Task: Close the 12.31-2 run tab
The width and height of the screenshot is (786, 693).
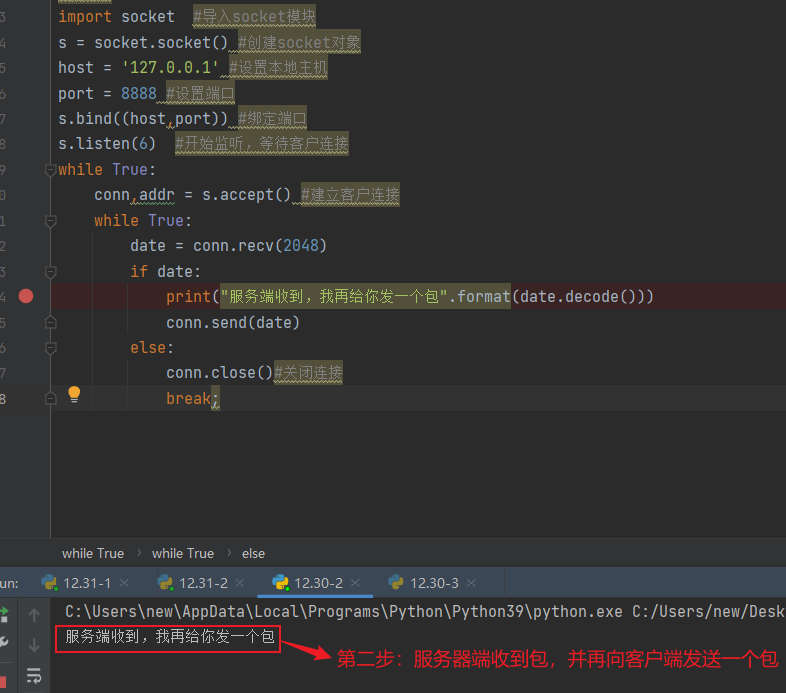Action: [240, 583]
